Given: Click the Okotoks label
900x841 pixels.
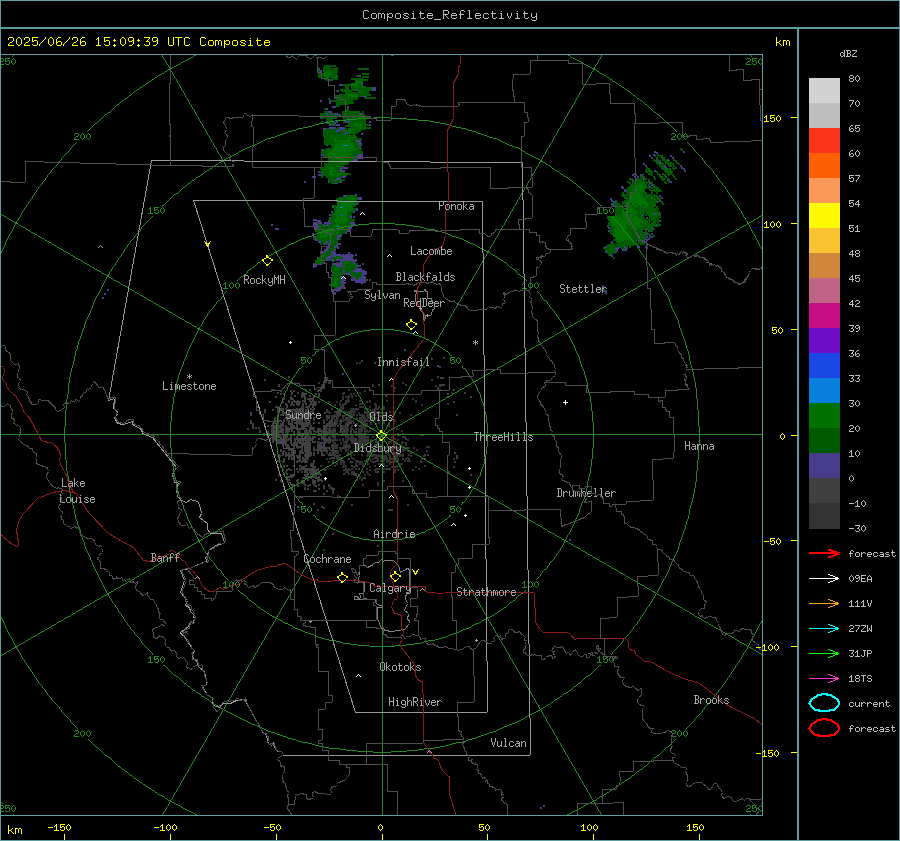Looking at the screenshot, I should pyautogui.click(x=400, y=667).
